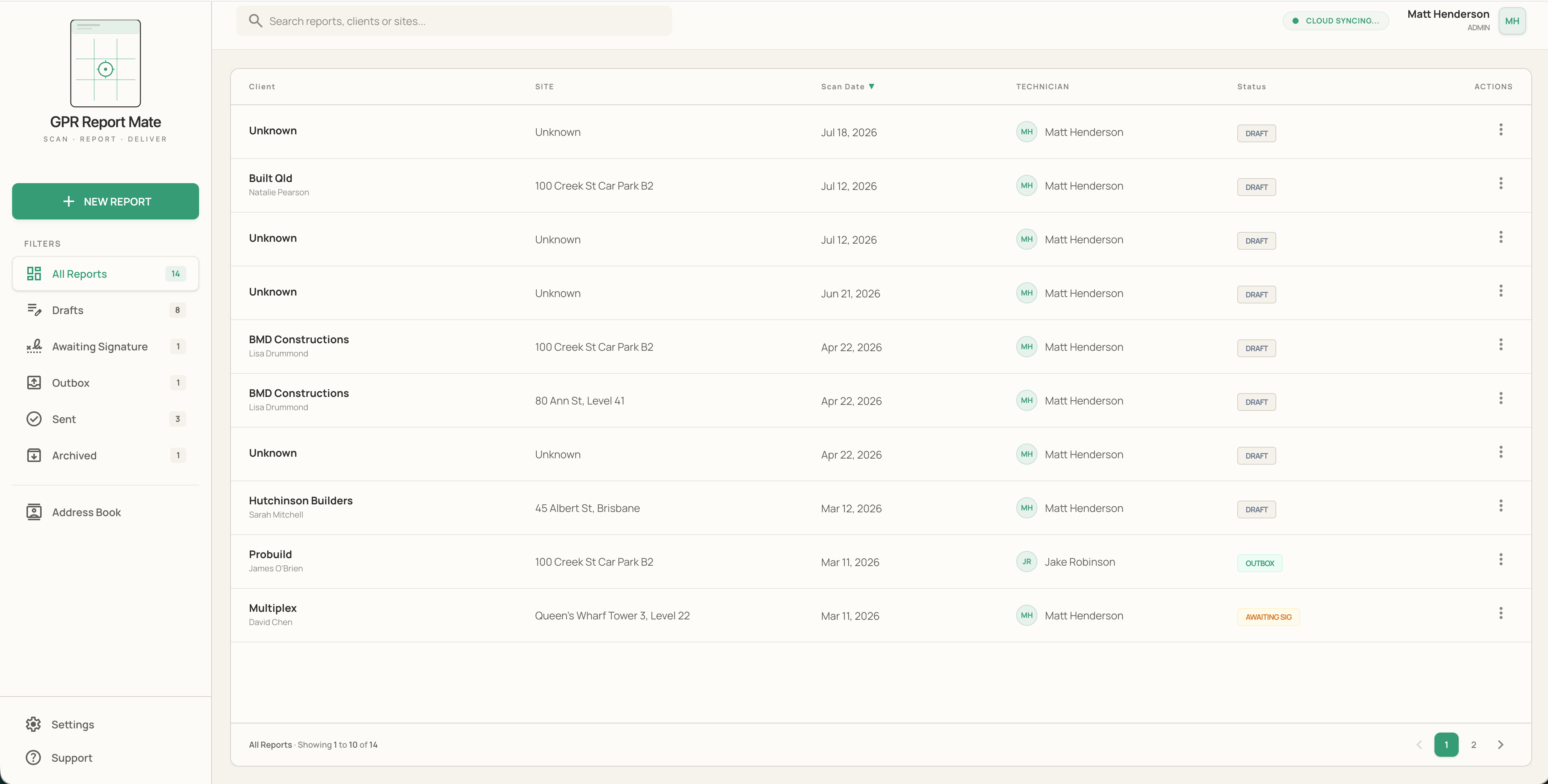Select the Drafts filter

pos(105,310)
